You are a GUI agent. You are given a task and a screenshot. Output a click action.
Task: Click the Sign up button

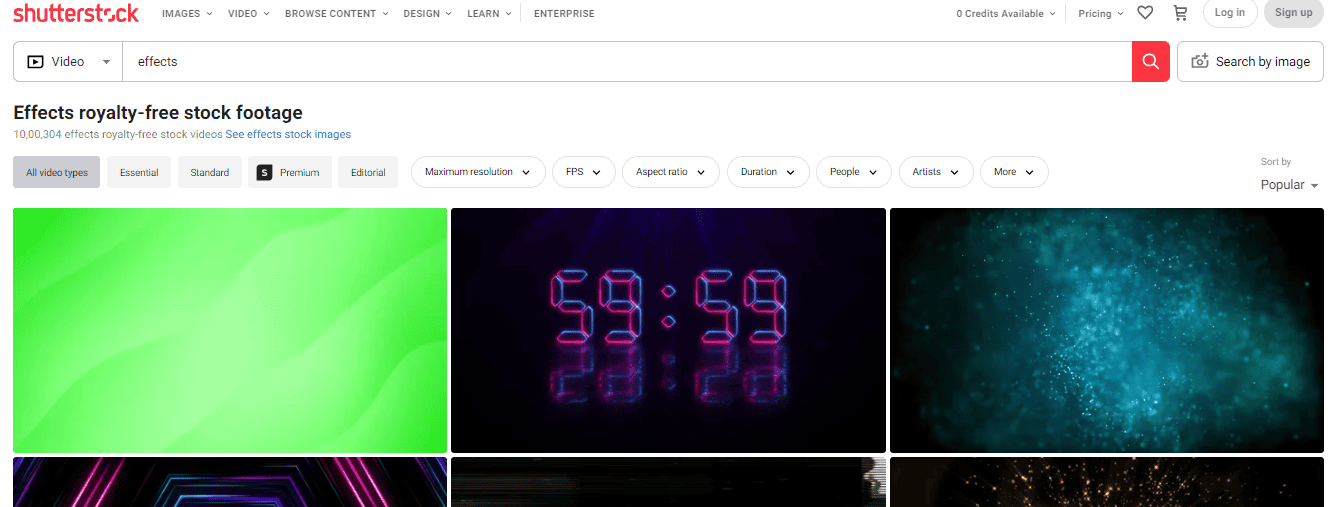[x=1294, y=13]
